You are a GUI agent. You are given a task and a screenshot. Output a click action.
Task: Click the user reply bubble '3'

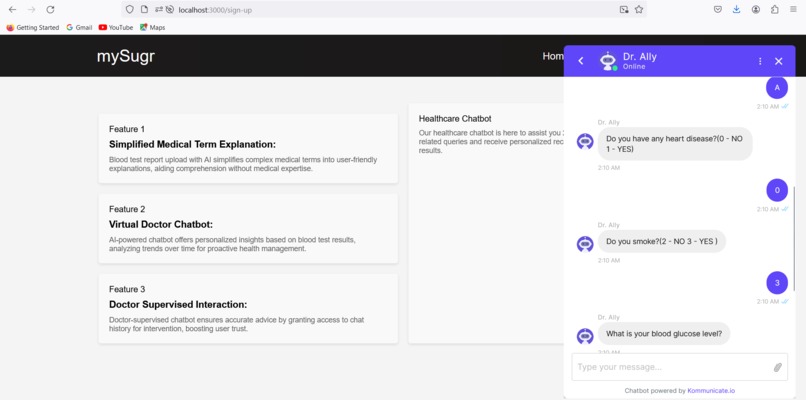[777, 282]
